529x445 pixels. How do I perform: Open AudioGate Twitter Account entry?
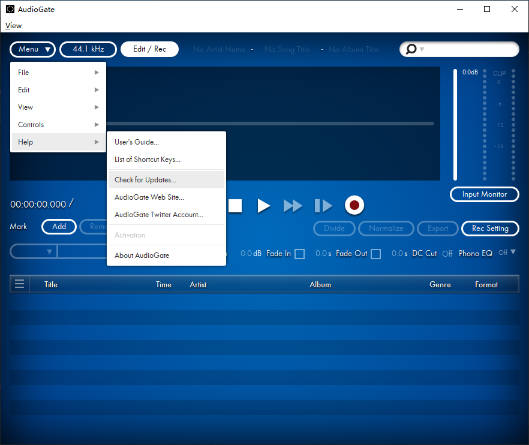(166, 215)
